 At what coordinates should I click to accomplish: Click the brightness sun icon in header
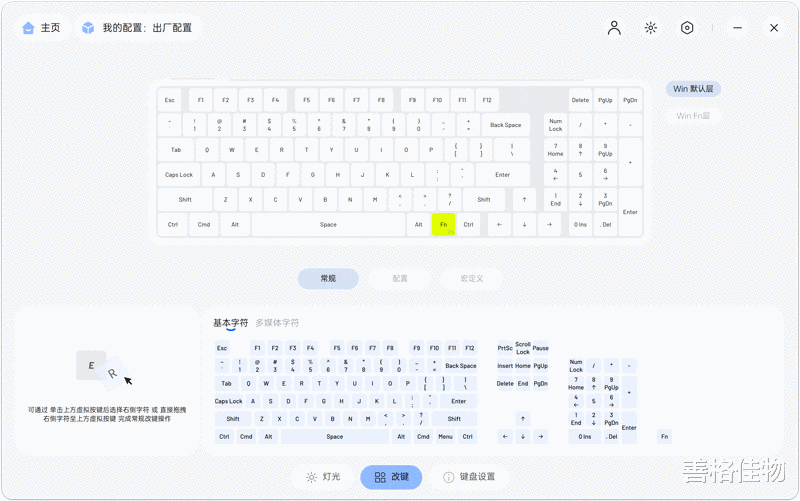[x=651, y=28]
